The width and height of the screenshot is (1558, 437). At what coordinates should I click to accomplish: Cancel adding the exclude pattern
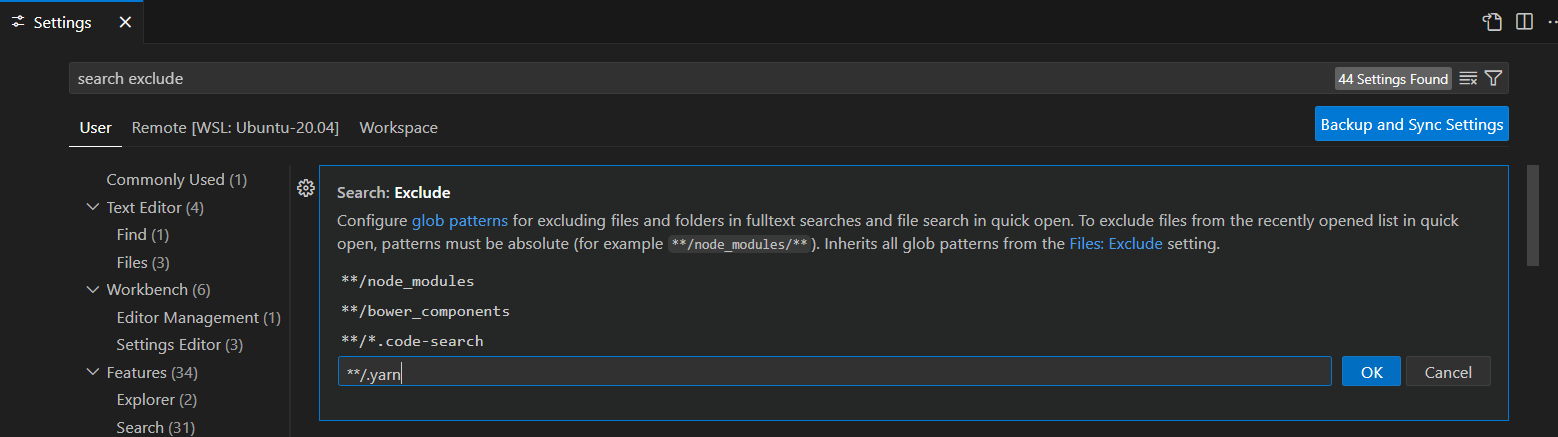click(1448, 372)
